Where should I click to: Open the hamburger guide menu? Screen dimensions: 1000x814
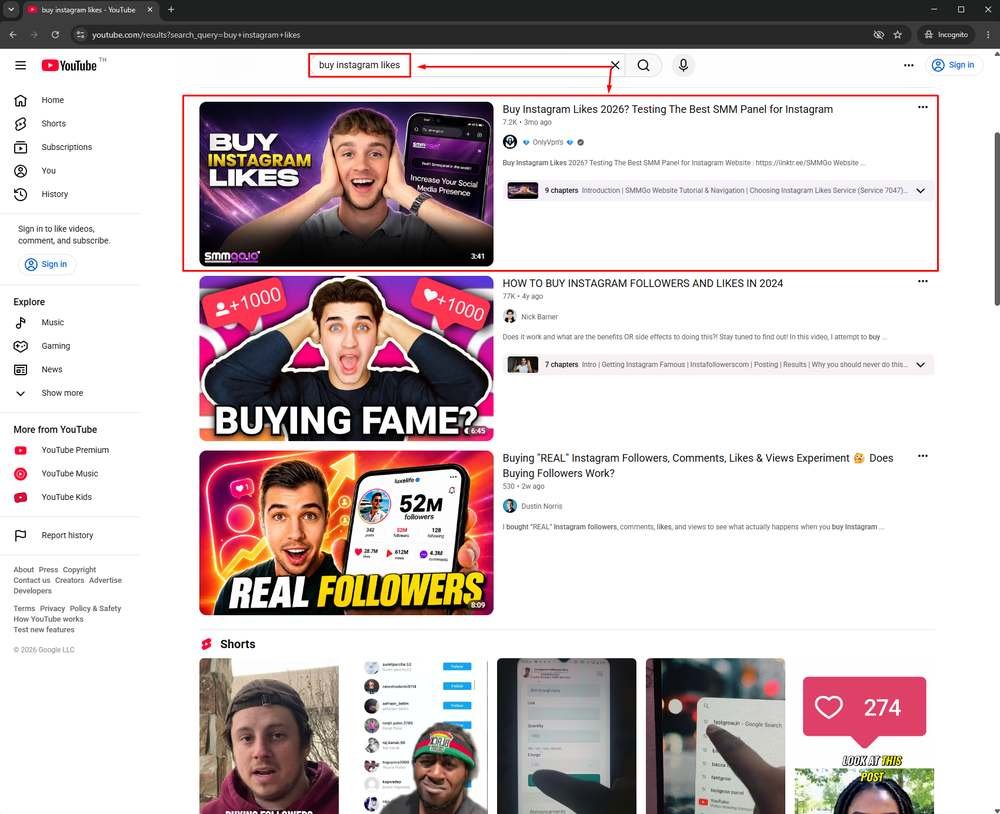coord(20,65)
